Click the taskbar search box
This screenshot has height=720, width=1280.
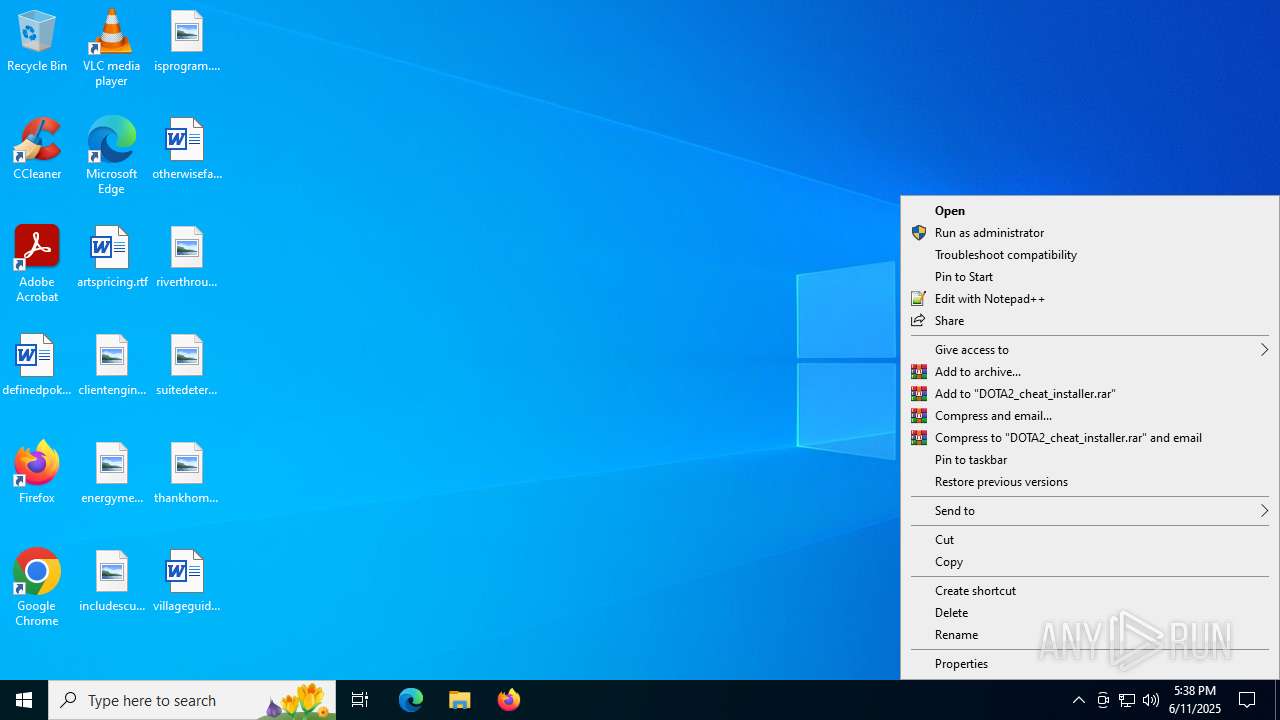(192, 700)
